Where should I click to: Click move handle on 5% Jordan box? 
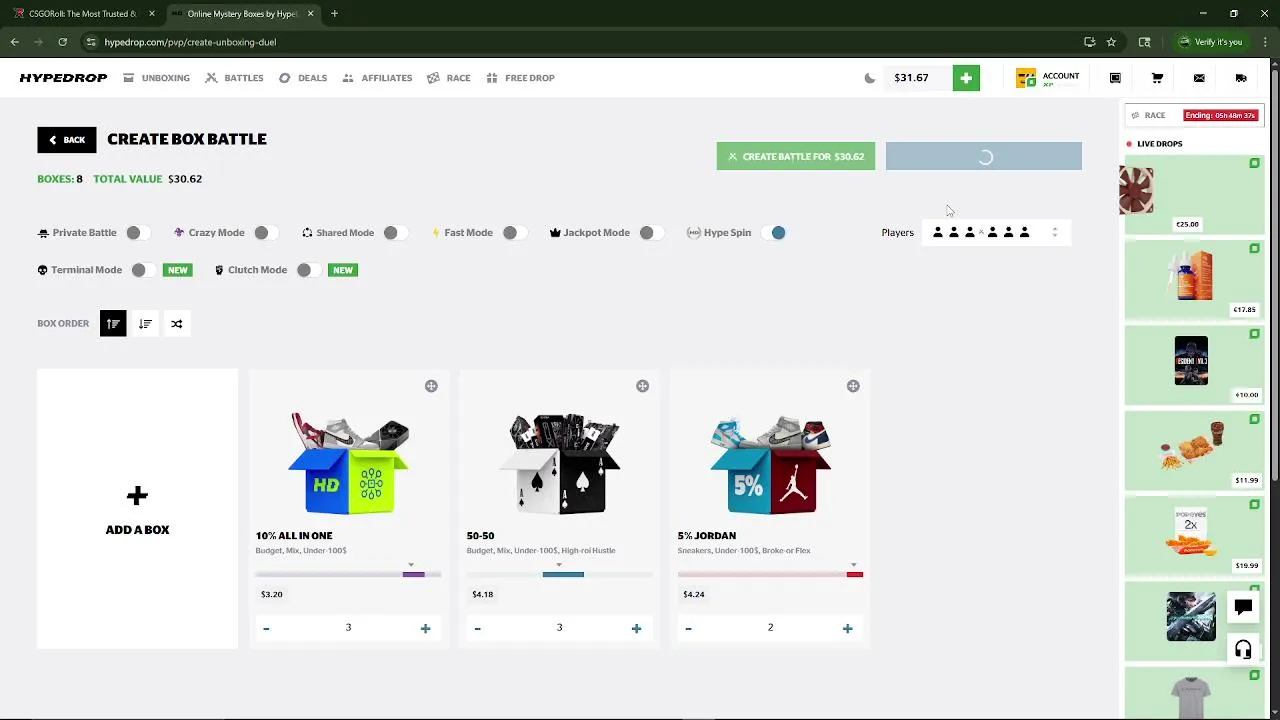point(853,386)
